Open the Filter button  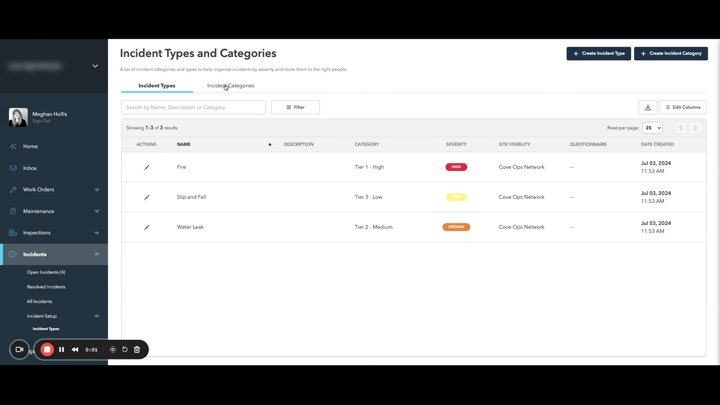[x=295, y=107]
